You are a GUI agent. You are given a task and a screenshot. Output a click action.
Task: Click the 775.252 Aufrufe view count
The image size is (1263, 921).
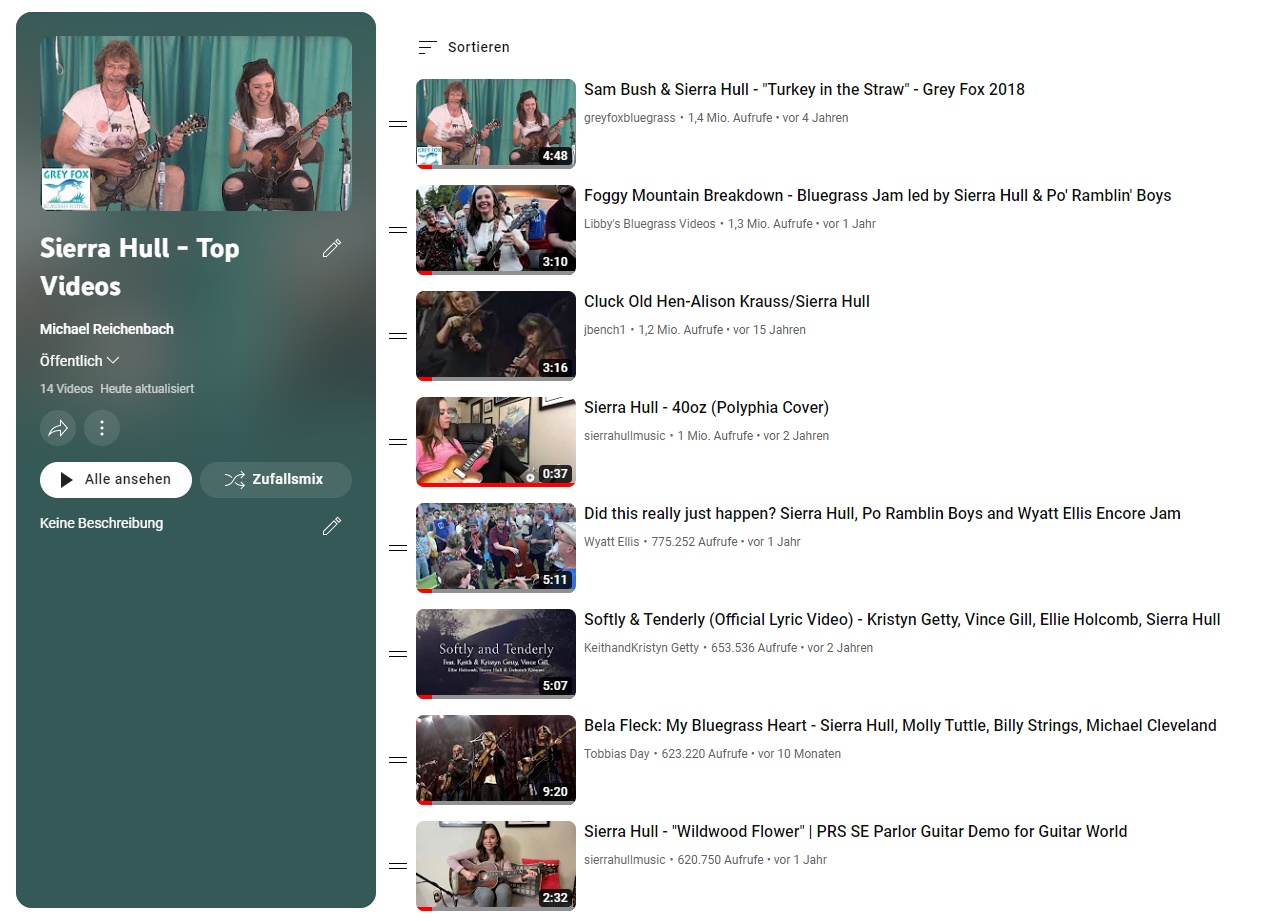pos(694,542)
